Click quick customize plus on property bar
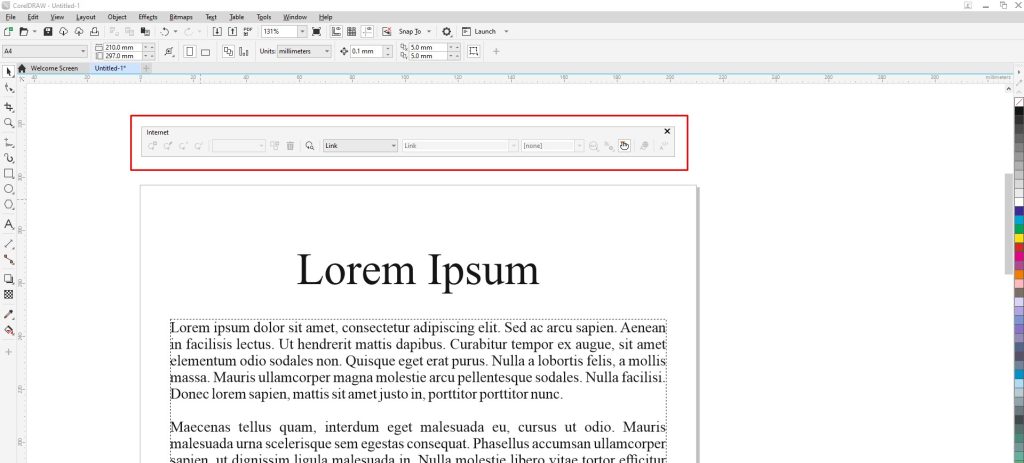The height and width of the screenshot is (463, 1024). click(496, 52)
